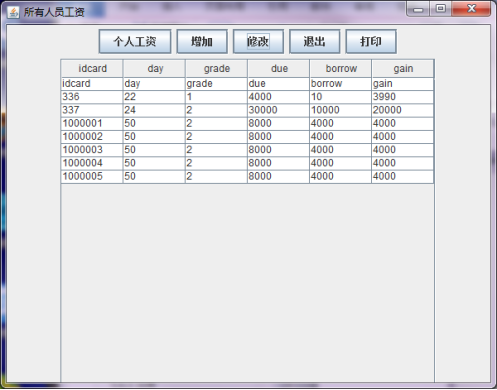
Task: Click the day column header
Action: pyautogui.click(x=154, y=69)
